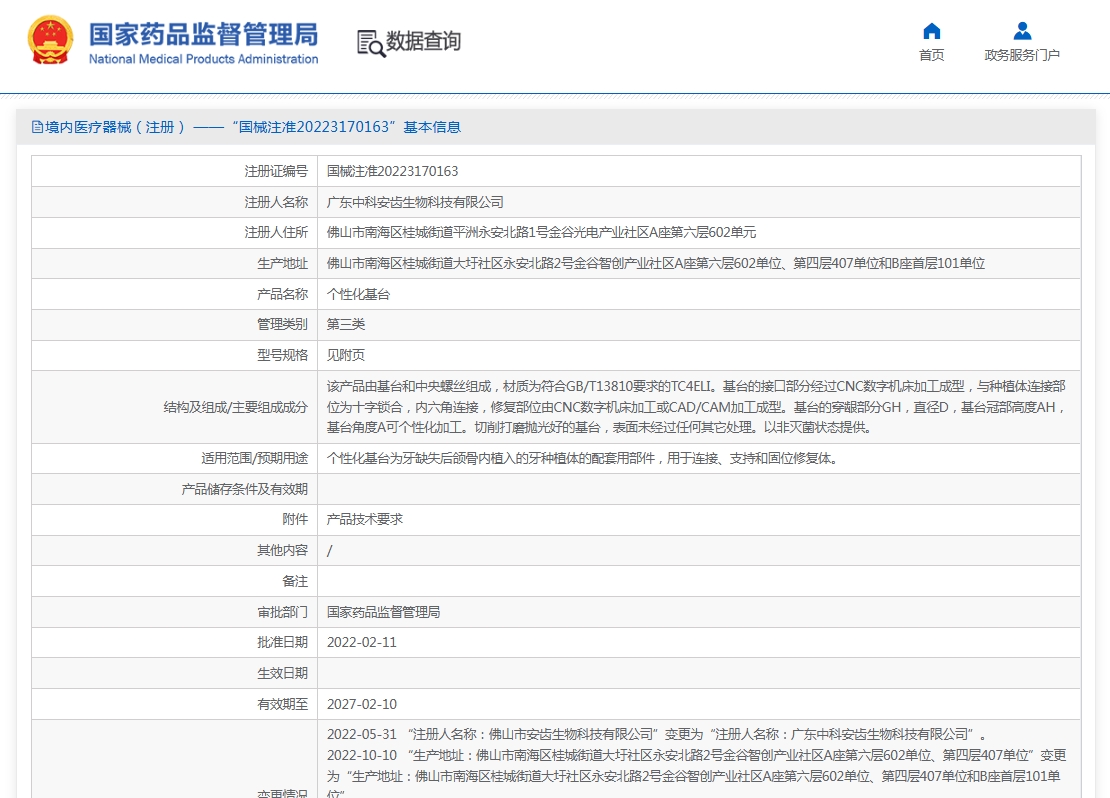Select the 注册人名称 value 广东中科安齿生物科技有限公司
This screenshot has width=1110, height=798.
(x=415, y=203)
